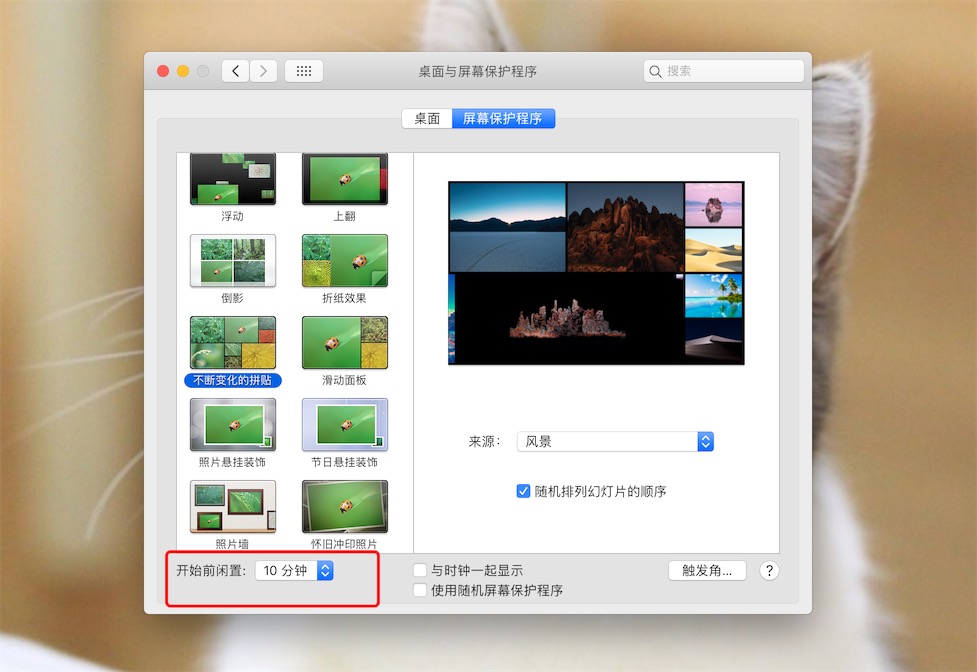Select the 上翻 screen saver thumbnail

(345, 179)
